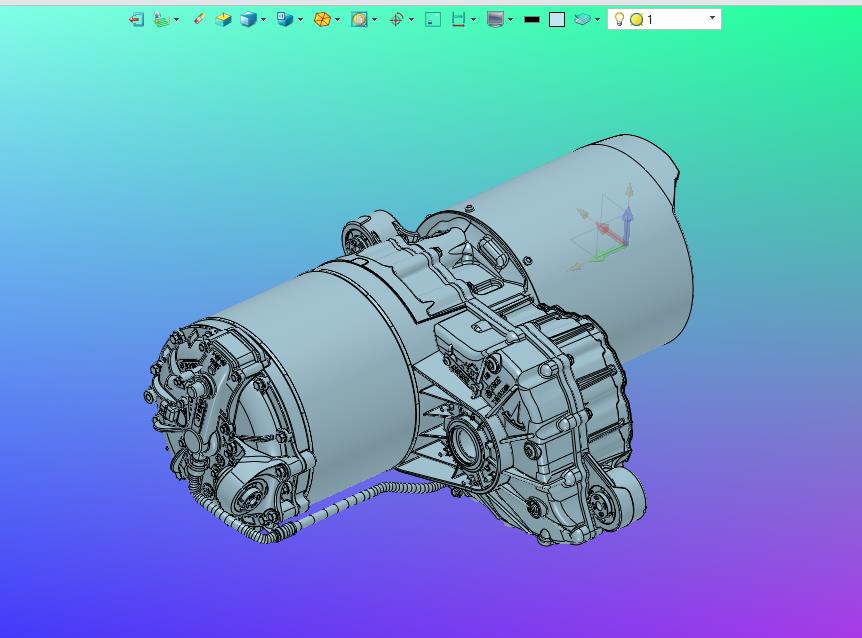Screen dimensions: 862x638
Task: Click the blue cube with label icon
Action: click(x=284, y=20)
